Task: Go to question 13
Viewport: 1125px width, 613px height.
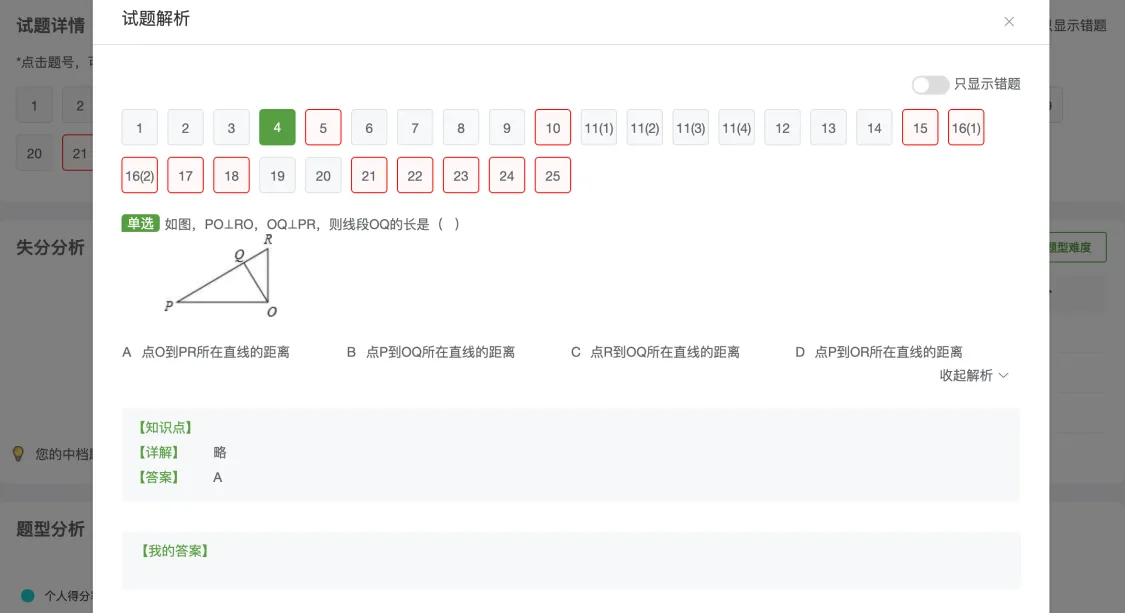Action: 828,128
